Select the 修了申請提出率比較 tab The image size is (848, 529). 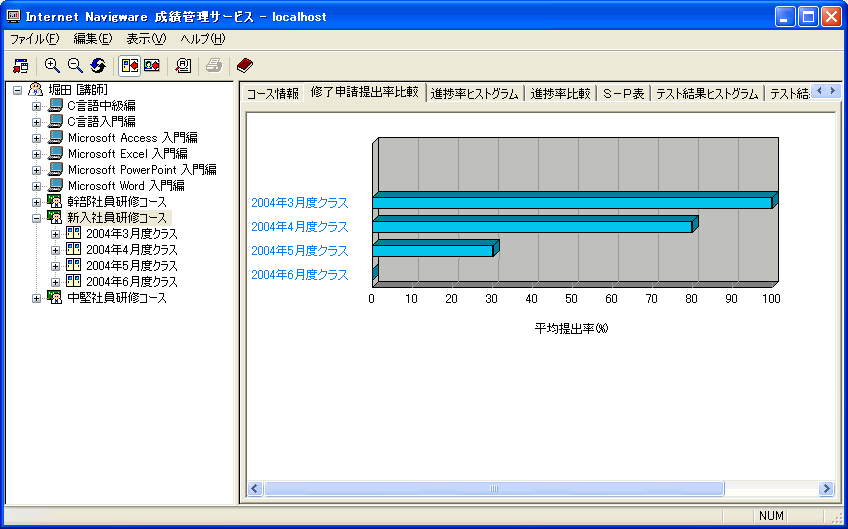(365, 92)
